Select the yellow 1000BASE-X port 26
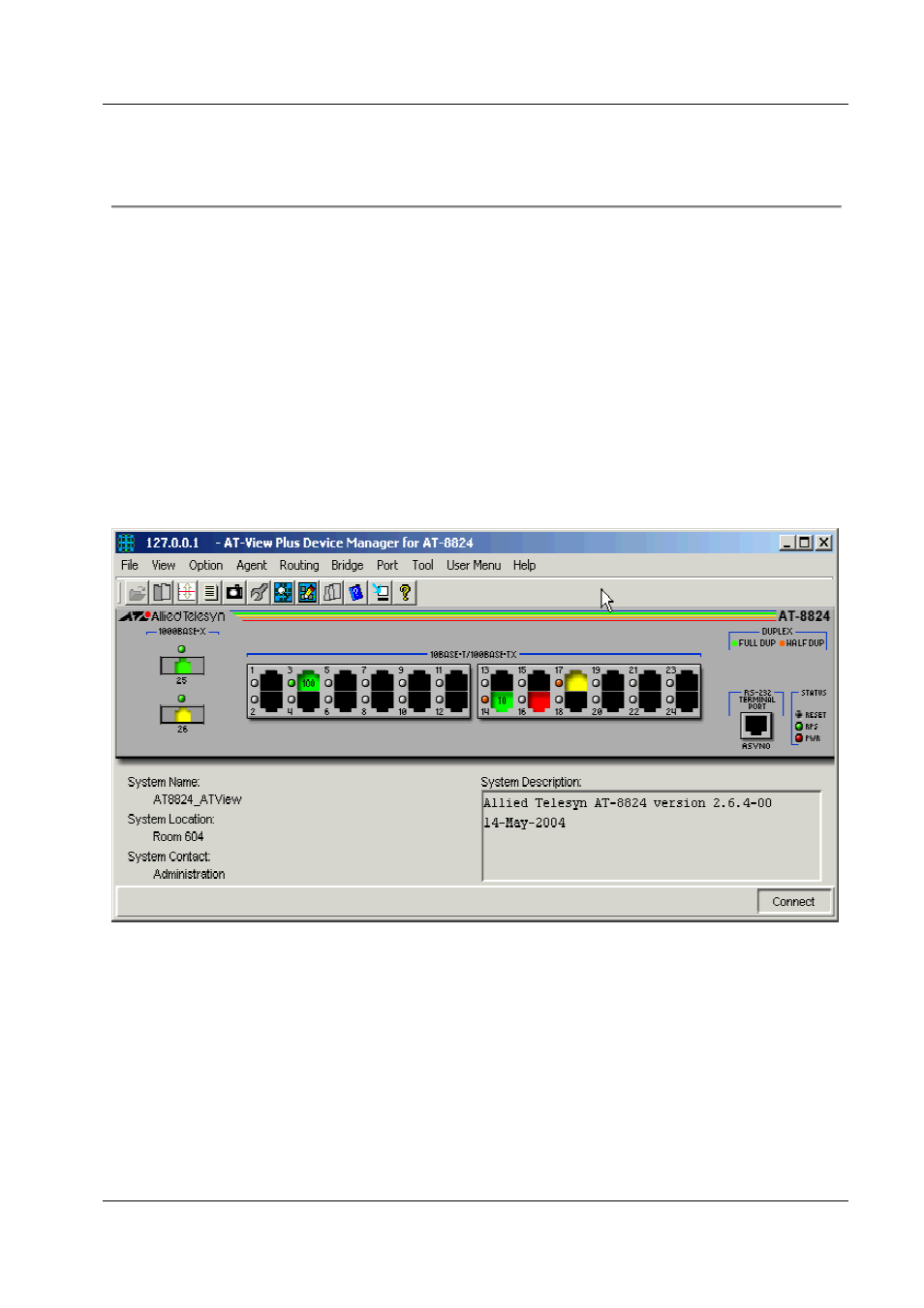This screenshot has width=924, height=1308. pos(182,715)
